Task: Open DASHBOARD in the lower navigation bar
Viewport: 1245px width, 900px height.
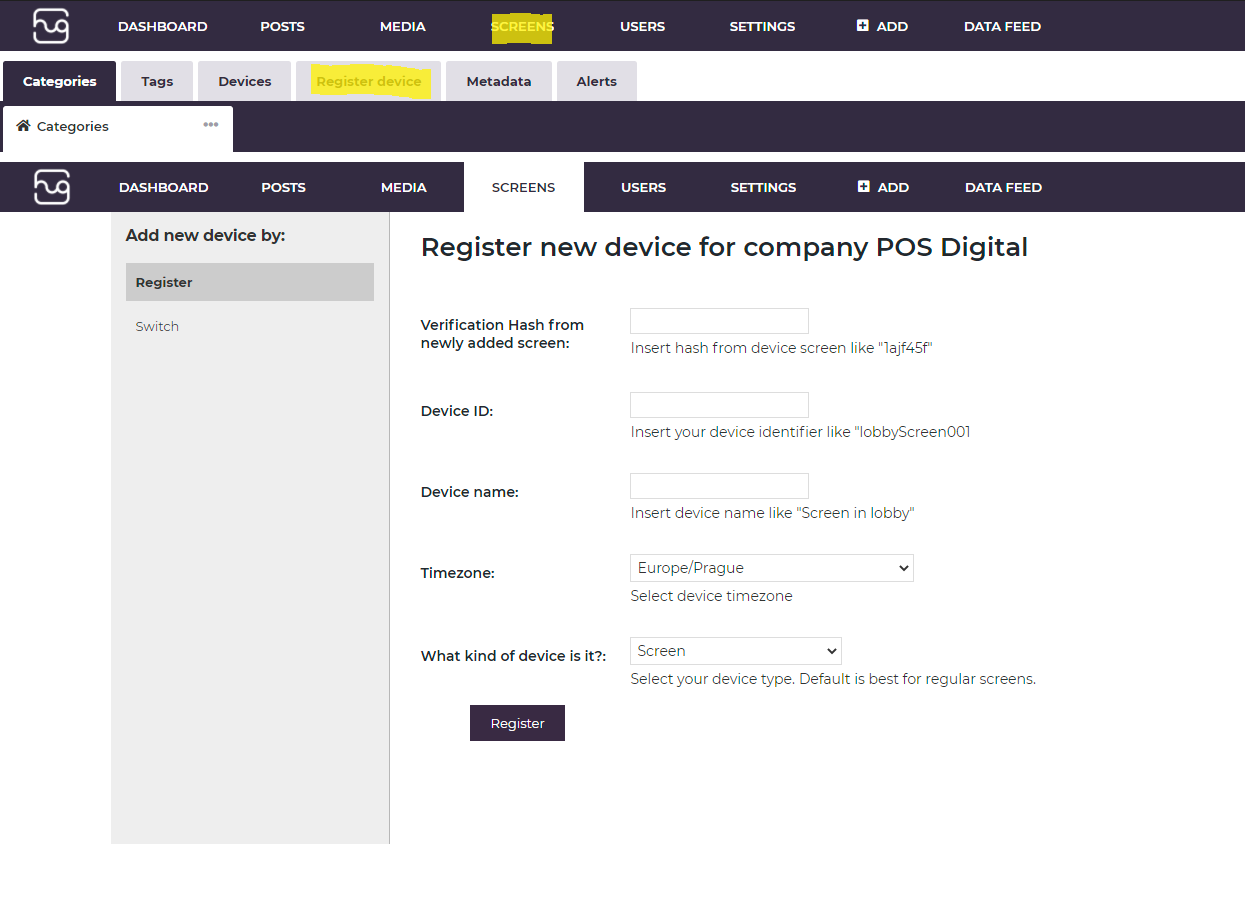Action: coord(164,187)
